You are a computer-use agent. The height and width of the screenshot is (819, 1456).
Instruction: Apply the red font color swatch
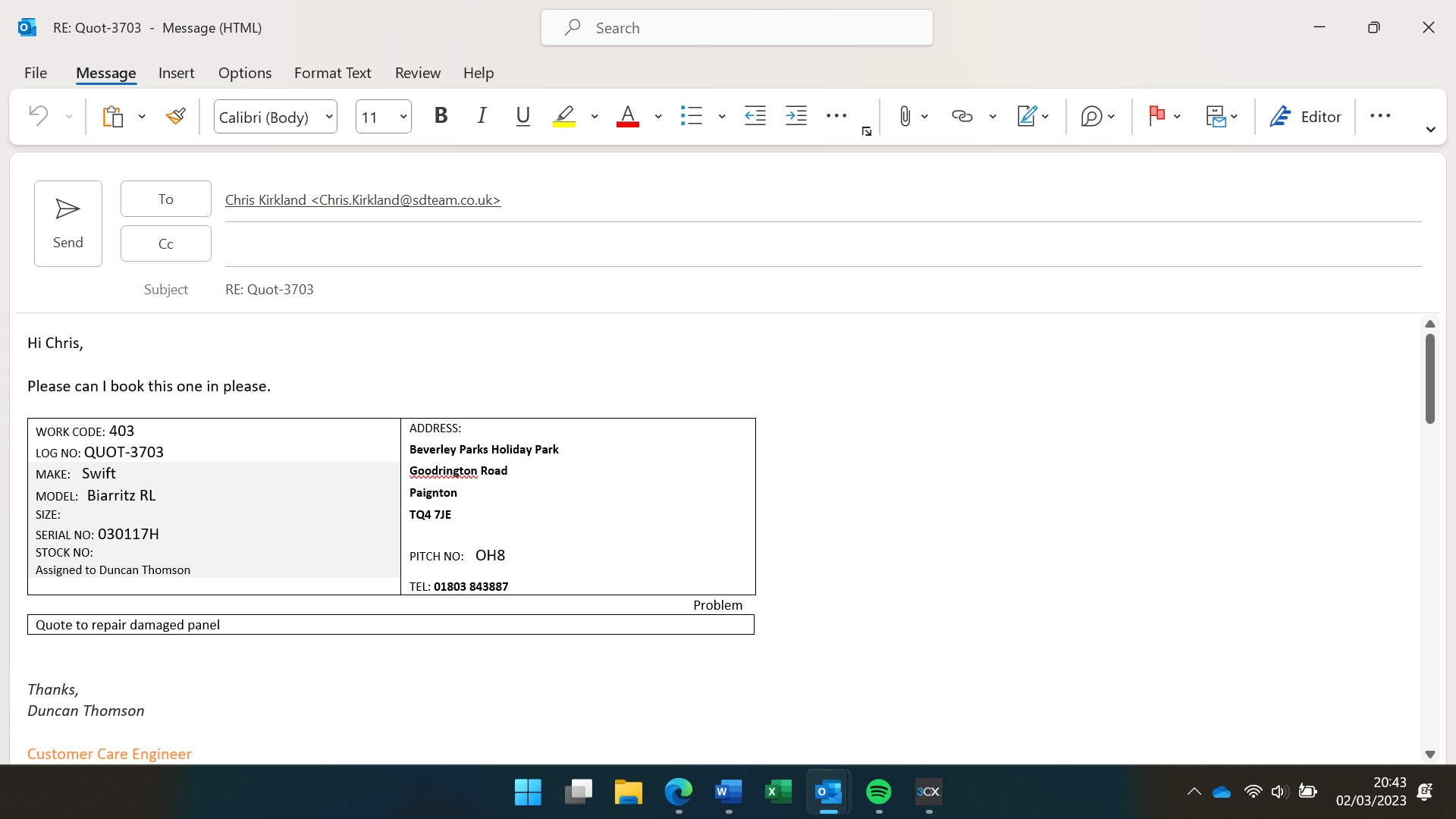tap(627, 116)
